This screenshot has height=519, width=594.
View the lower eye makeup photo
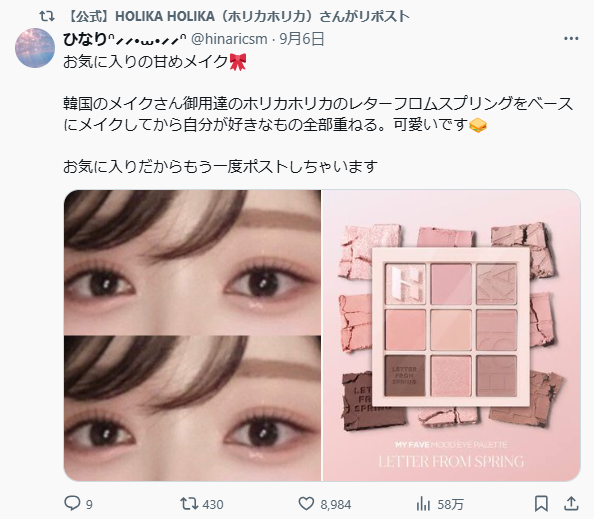pos(192,408)
